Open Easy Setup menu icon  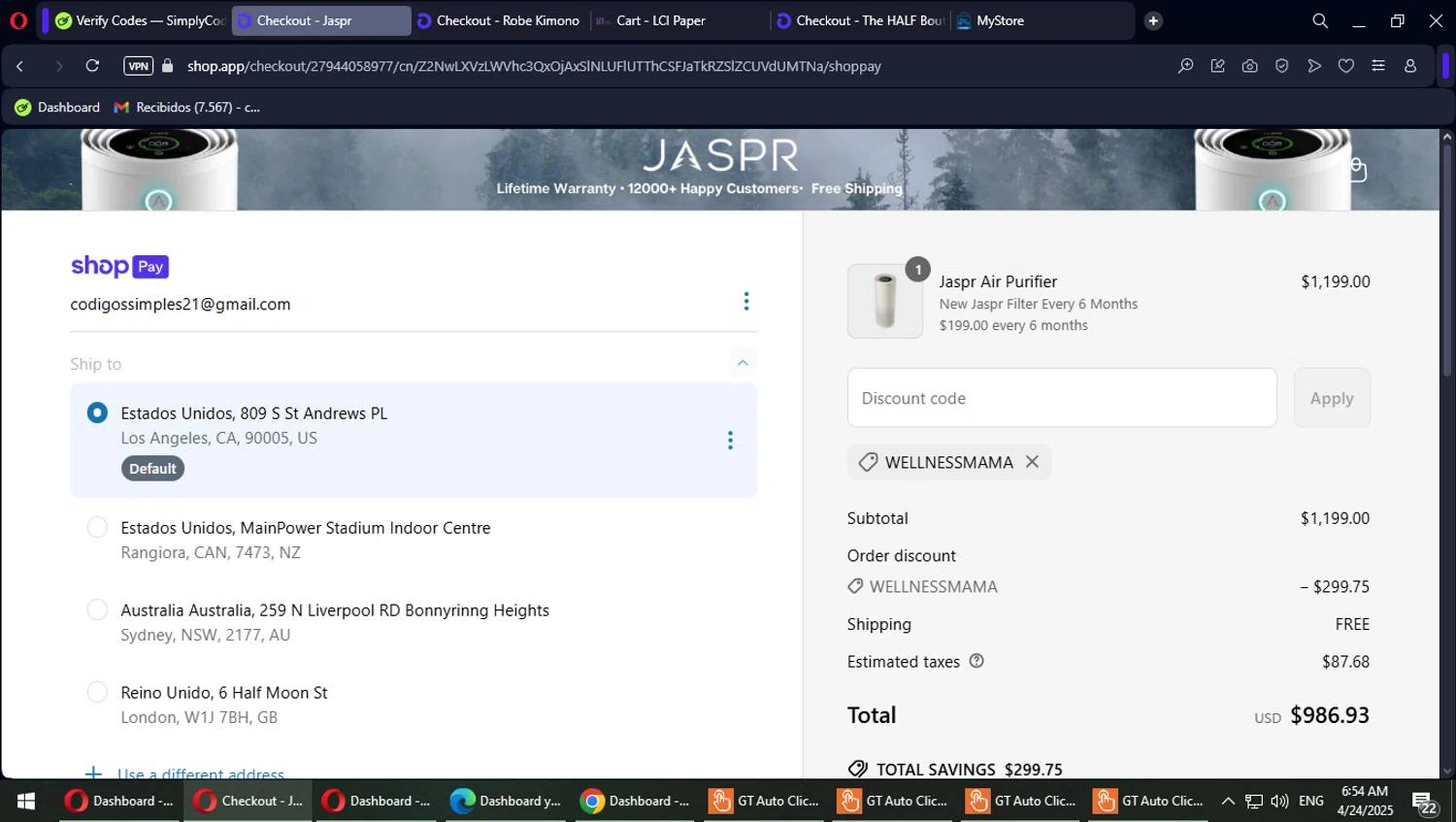[1377, 66]
